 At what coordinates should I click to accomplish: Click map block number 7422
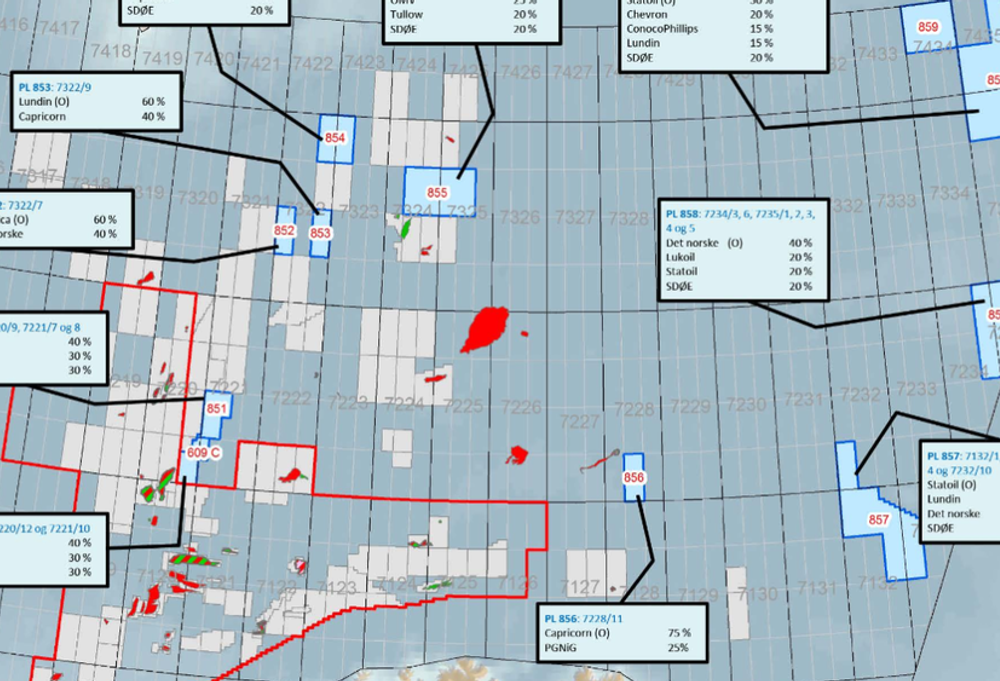point(312,64)
